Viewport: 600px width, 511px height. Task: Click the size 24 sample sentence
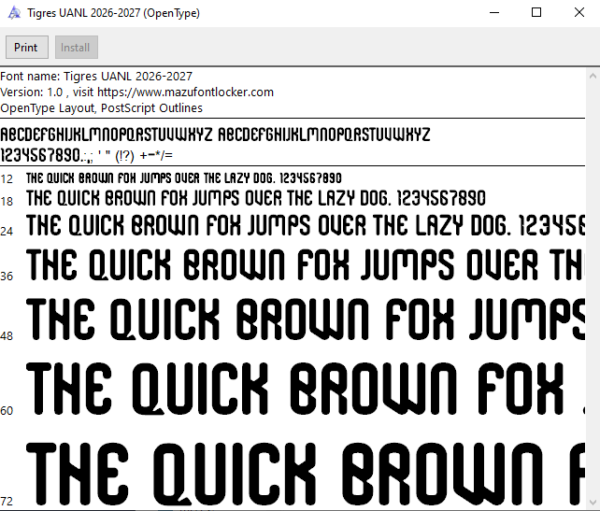tap(305, 225)
